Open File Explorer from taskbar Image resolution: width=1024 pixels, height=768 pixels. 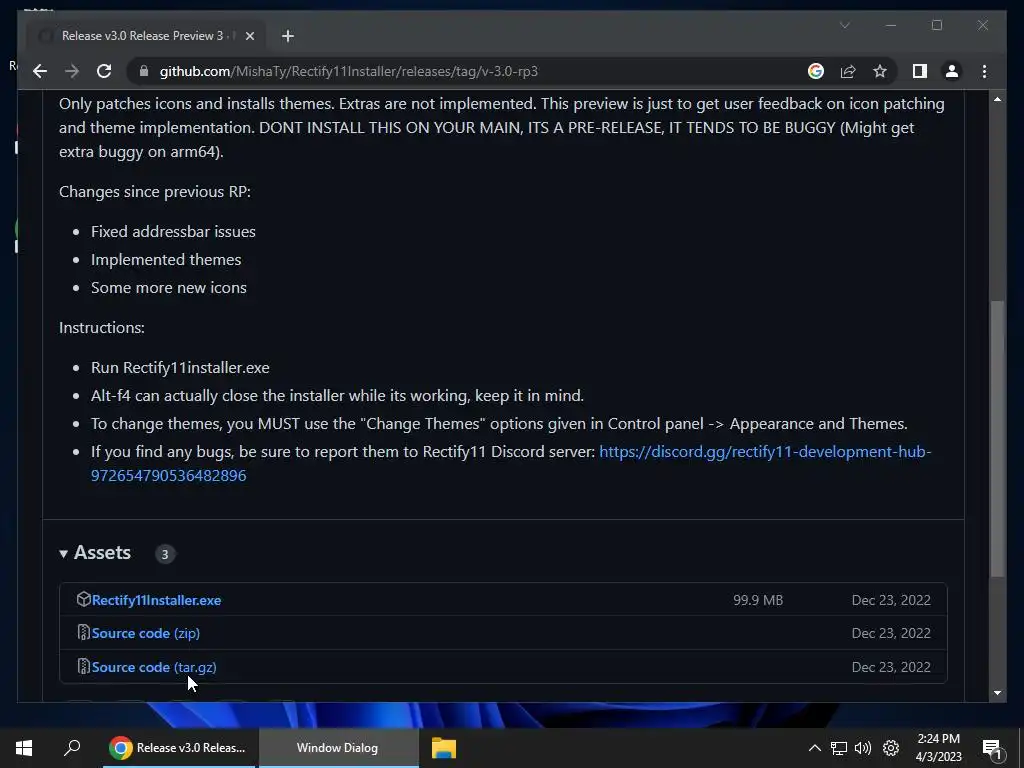(443, 748)
